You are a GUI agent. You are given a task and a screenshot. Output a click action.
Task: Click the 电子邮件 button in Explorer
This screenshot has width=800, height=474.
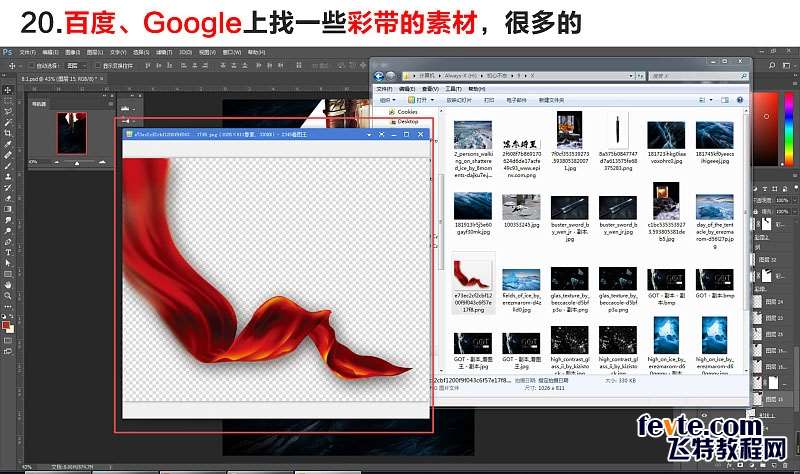(x=516, y=100)
